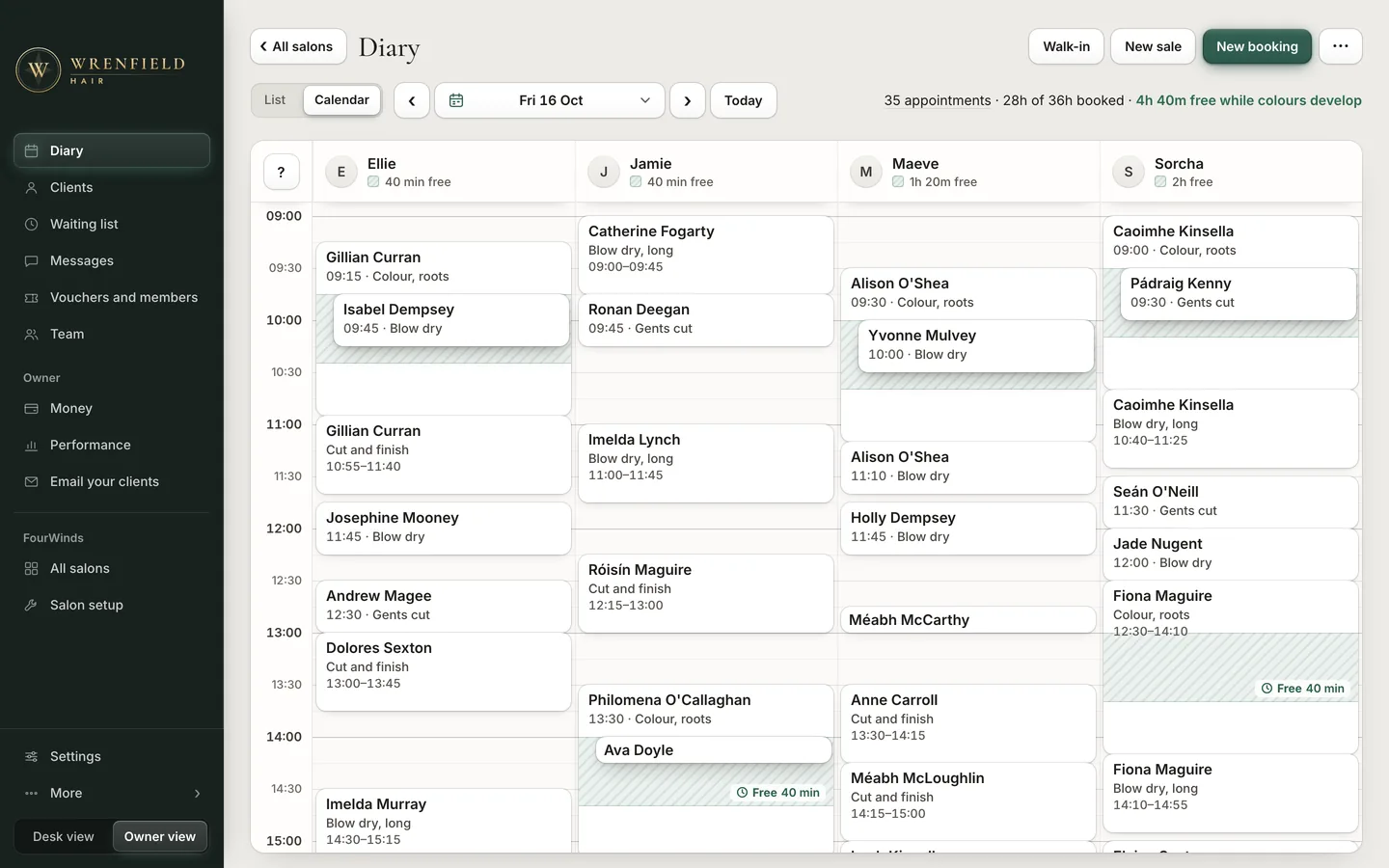Select the Calendar tab

click(341, 100)
